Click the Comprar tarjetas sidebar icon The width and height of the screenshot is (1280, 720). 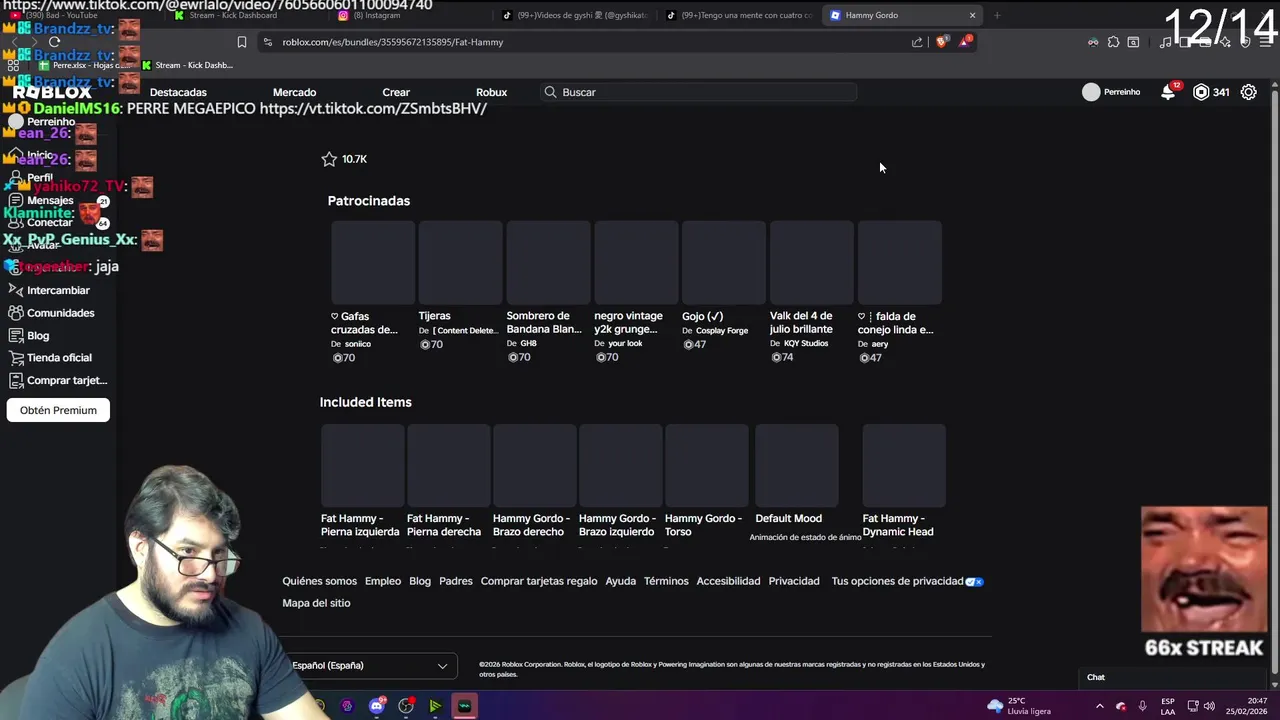pos(16,381)
